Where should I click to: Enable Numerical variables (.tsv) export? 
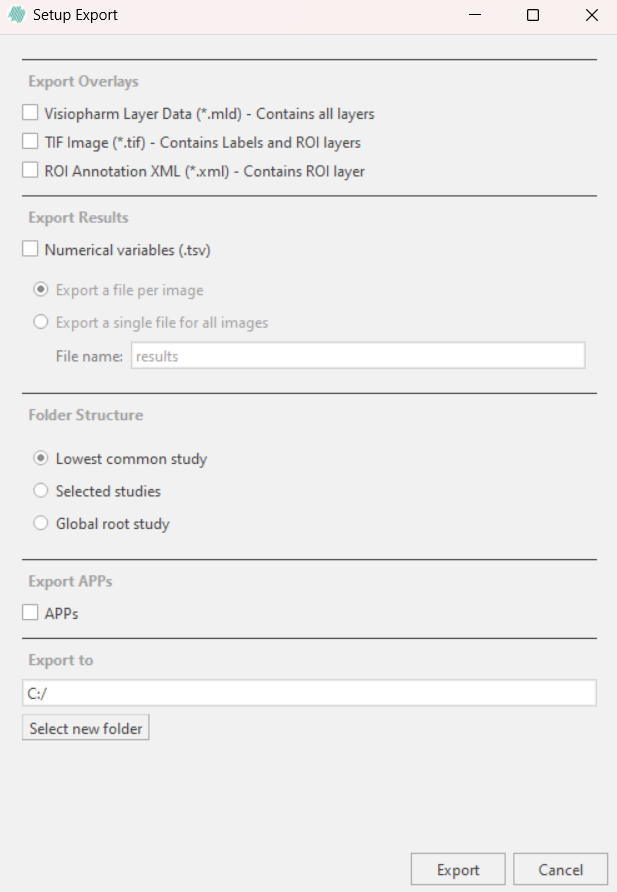[30, 249]
